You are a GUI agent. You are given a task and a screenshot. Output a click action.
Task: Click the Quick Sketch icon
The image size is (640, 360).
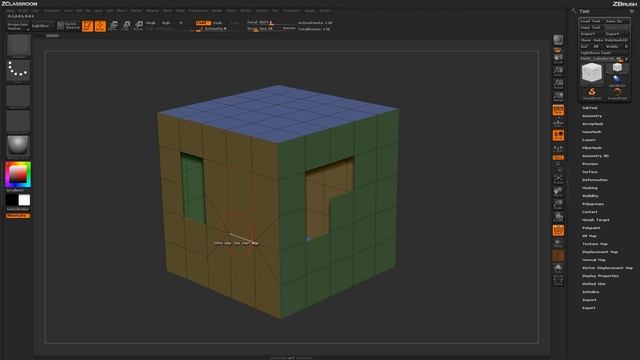coord(68,26)
